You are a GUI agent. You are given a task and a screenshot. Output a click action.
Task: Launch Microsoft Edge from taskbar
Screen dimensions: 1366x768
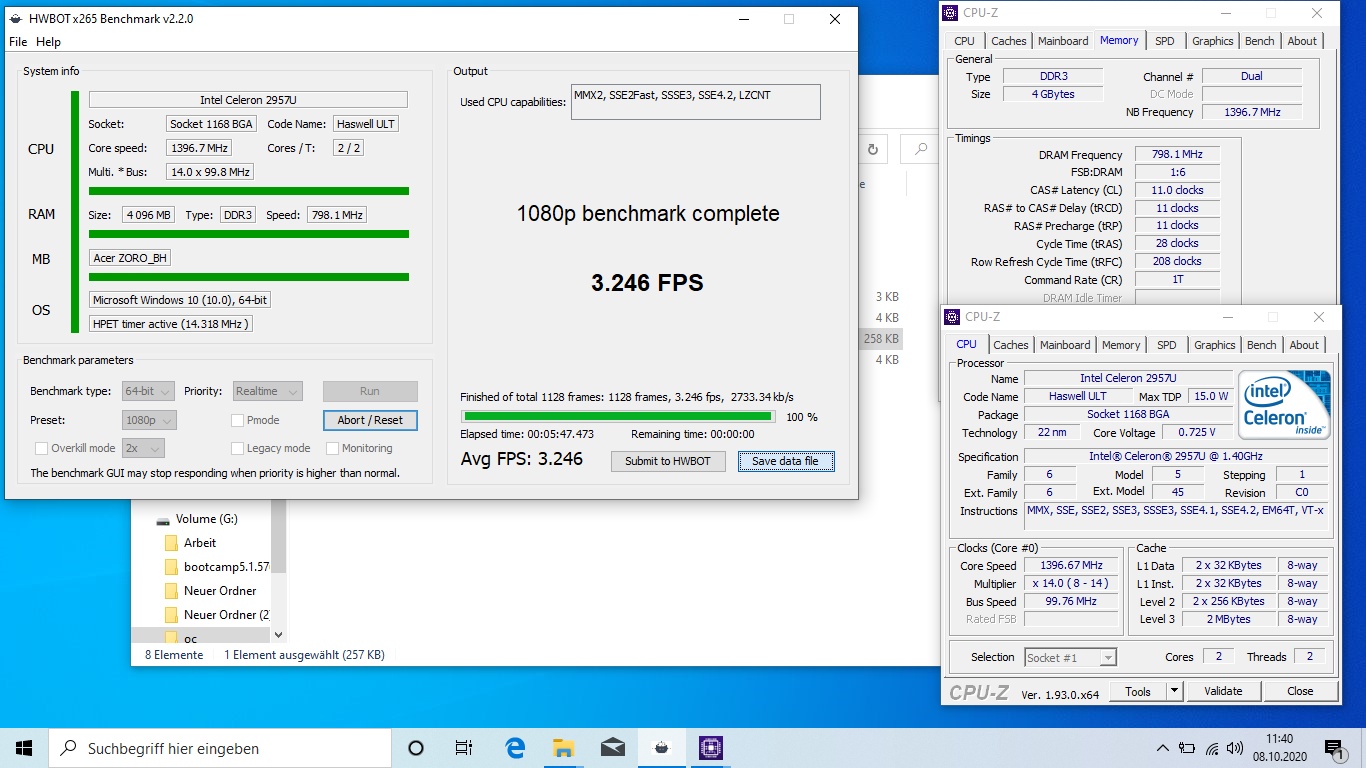[515, 748]
